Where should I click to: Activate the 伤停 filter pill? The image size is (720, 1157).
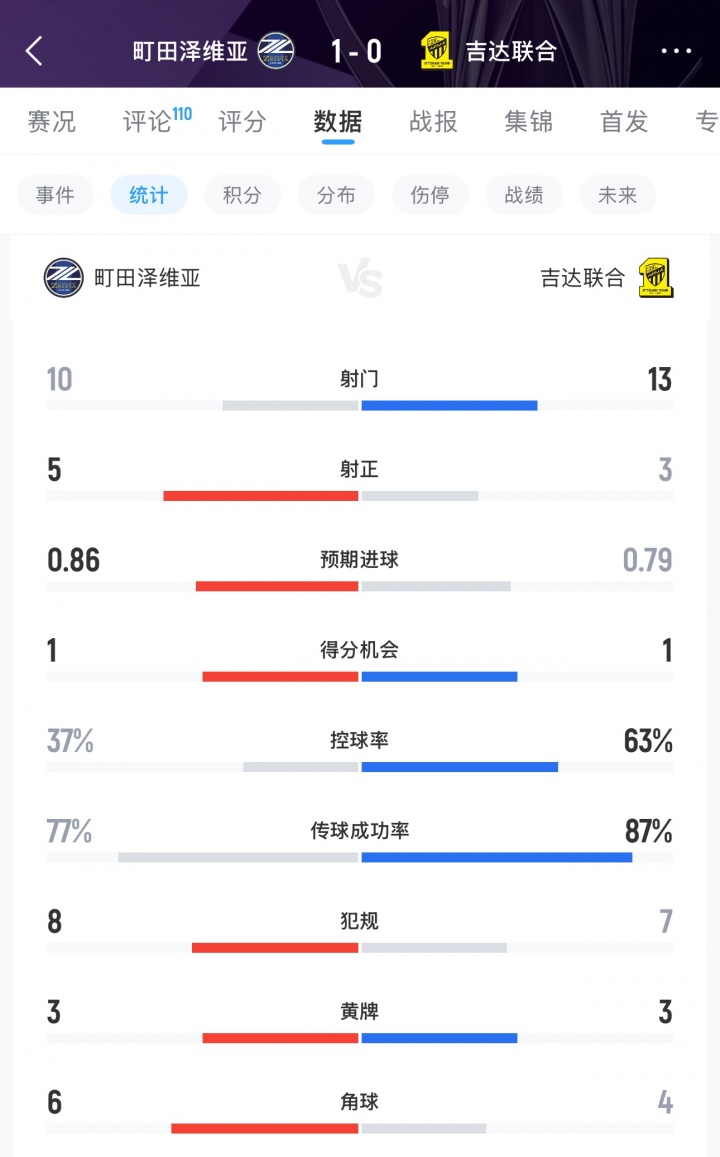430,195
